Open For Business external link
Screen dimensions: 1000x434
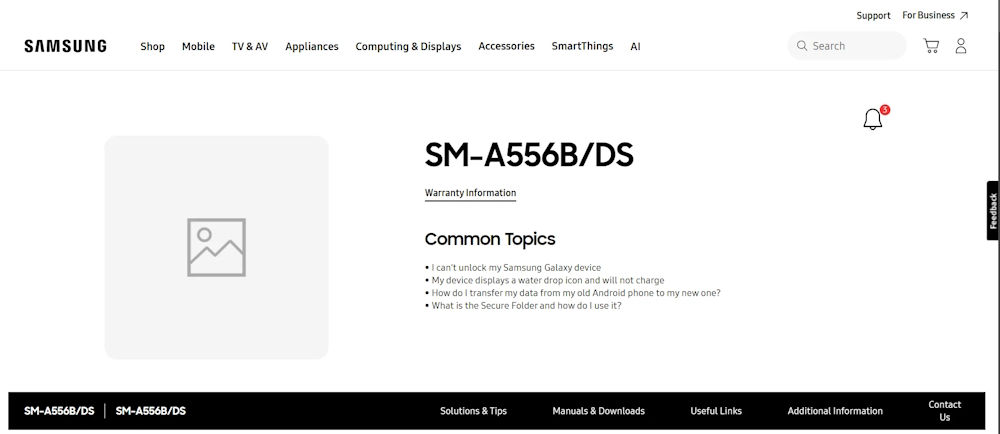[x=935, y=15]
